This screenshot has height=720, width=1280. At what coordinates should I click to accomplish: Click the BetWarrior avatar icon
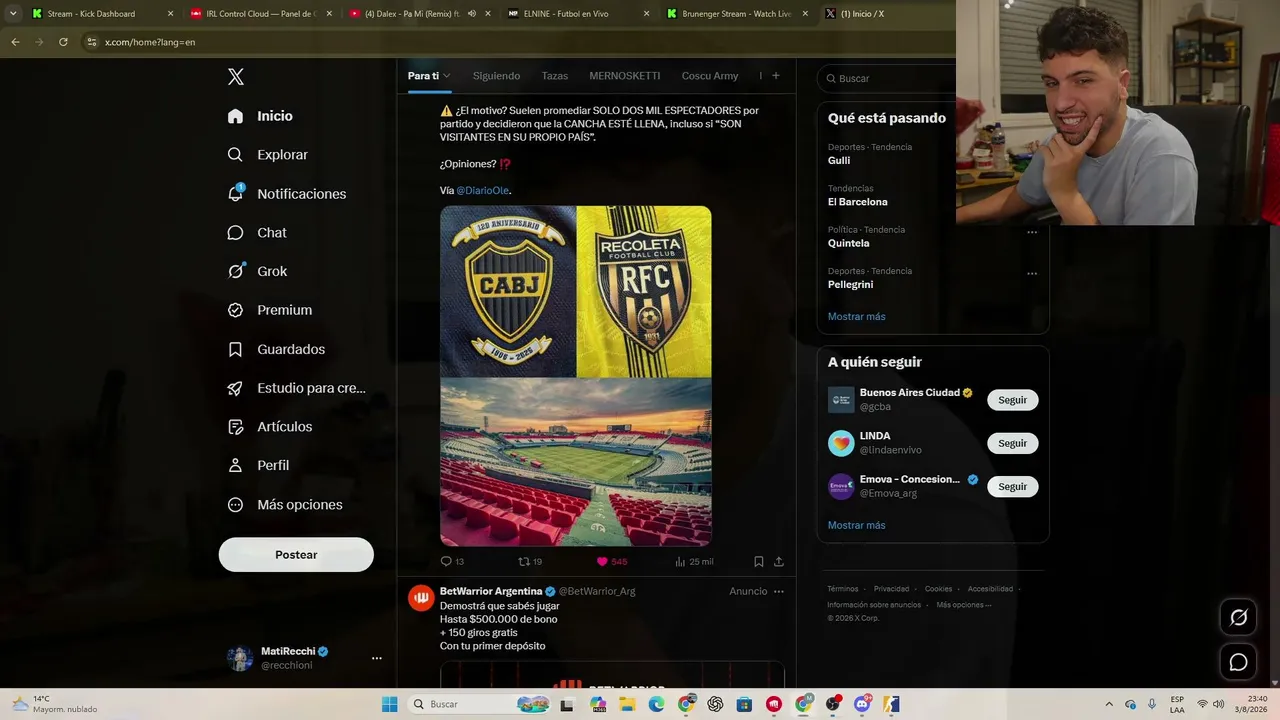(x=421, y=598)
